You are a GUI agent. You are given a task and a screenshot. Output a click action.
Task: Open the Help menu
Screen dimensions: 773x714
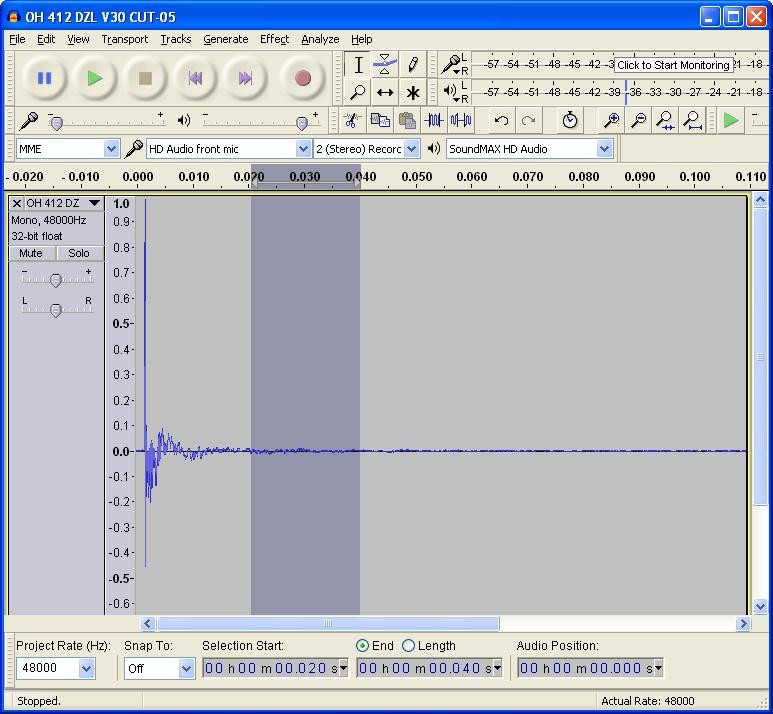click(x=362, y=39)
